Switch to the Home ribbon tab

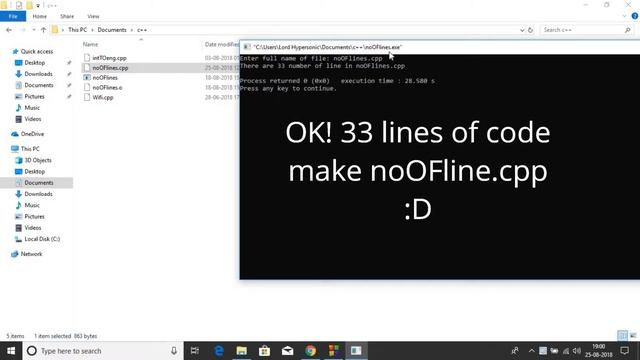pyautogui.click(x=40, y=16)
